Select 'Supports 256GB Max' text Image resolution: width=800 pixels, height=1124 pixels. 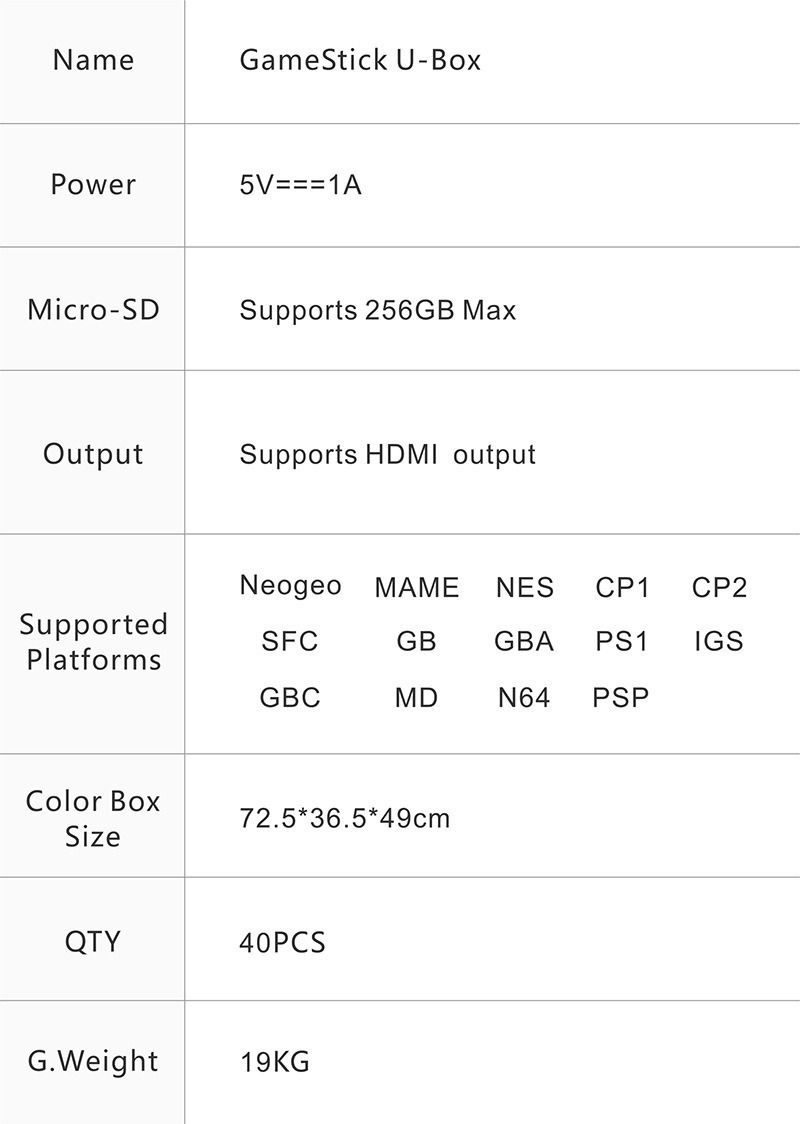pos(377,310)
